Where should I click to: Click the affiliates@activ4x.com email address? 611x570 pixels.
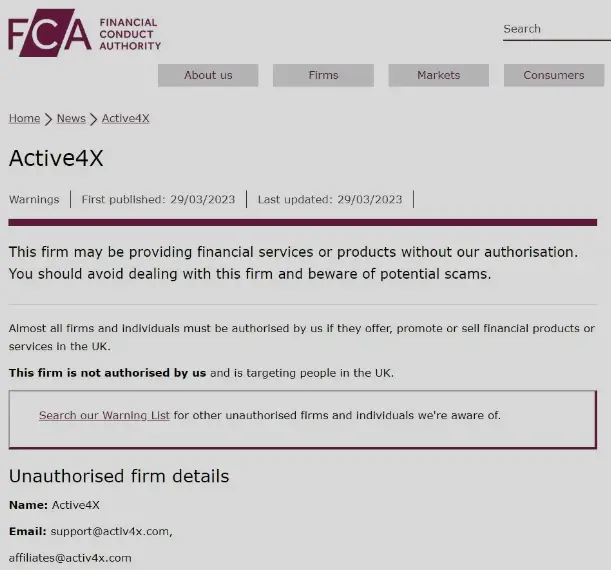70,558
